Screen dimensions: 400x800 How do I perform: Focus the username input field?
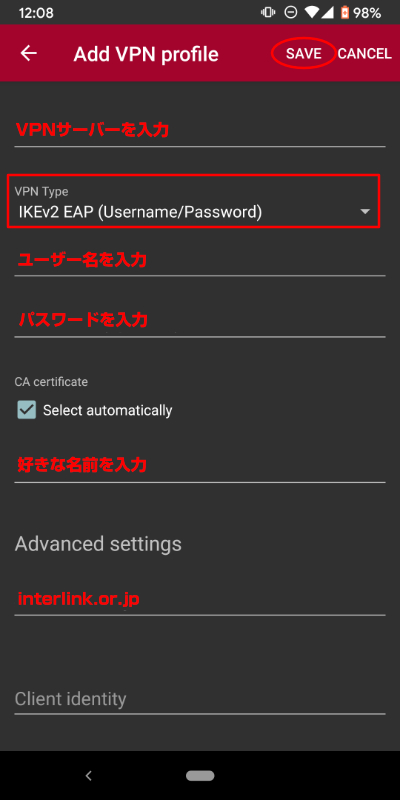pos(200,261)
